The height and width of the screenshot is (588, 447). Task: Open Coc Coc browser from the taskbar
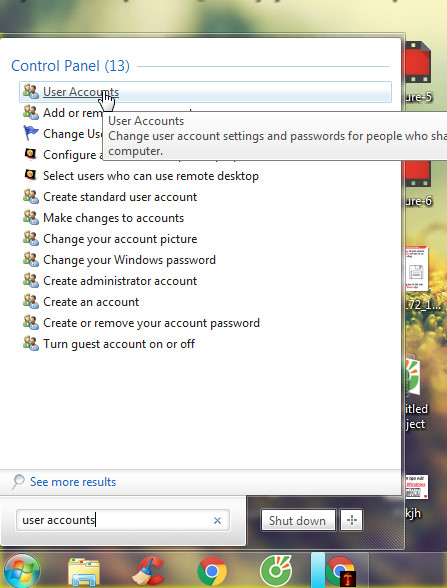coord(276,571)
